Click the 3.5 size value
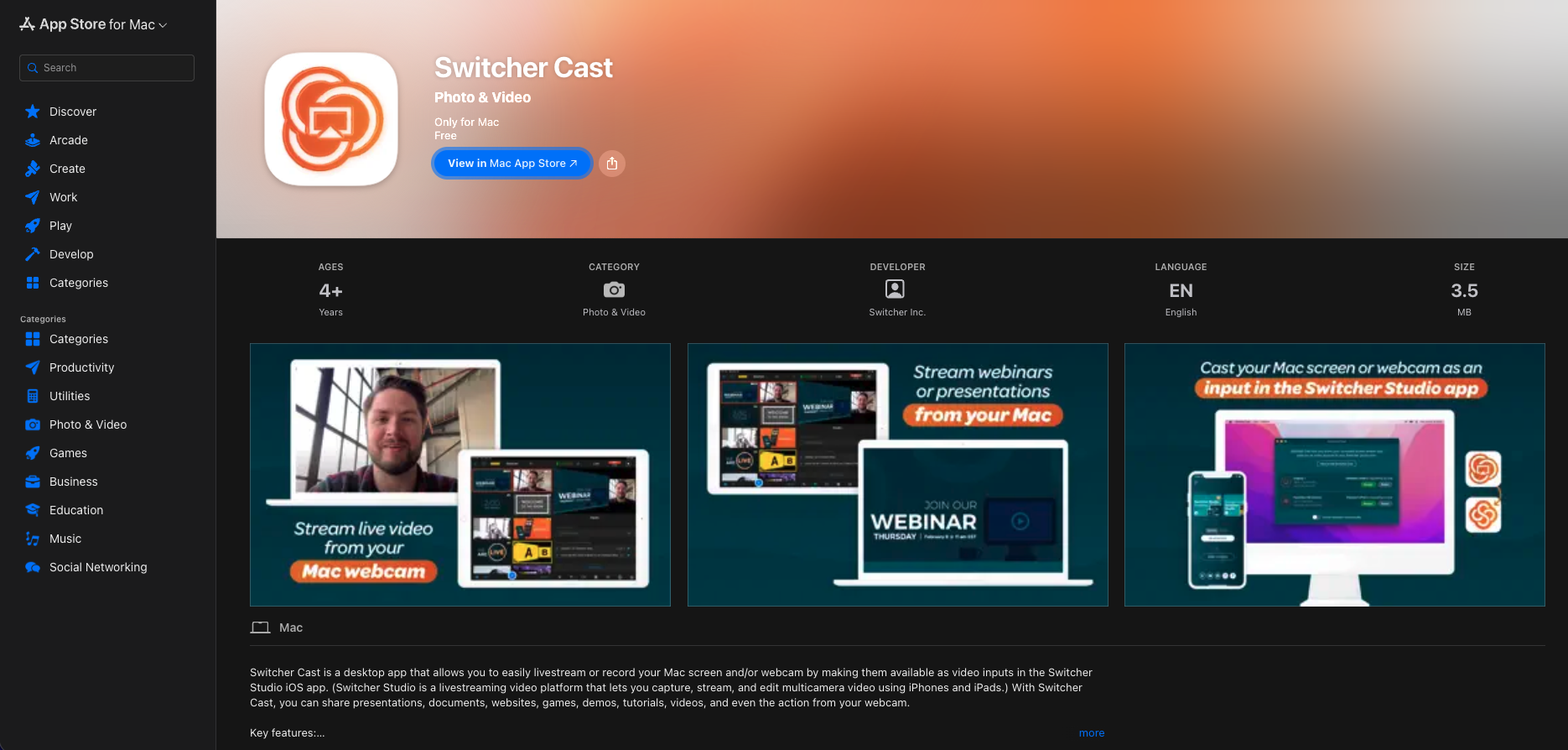Viewport: 1568px width, 750px height. (1464, 291)
